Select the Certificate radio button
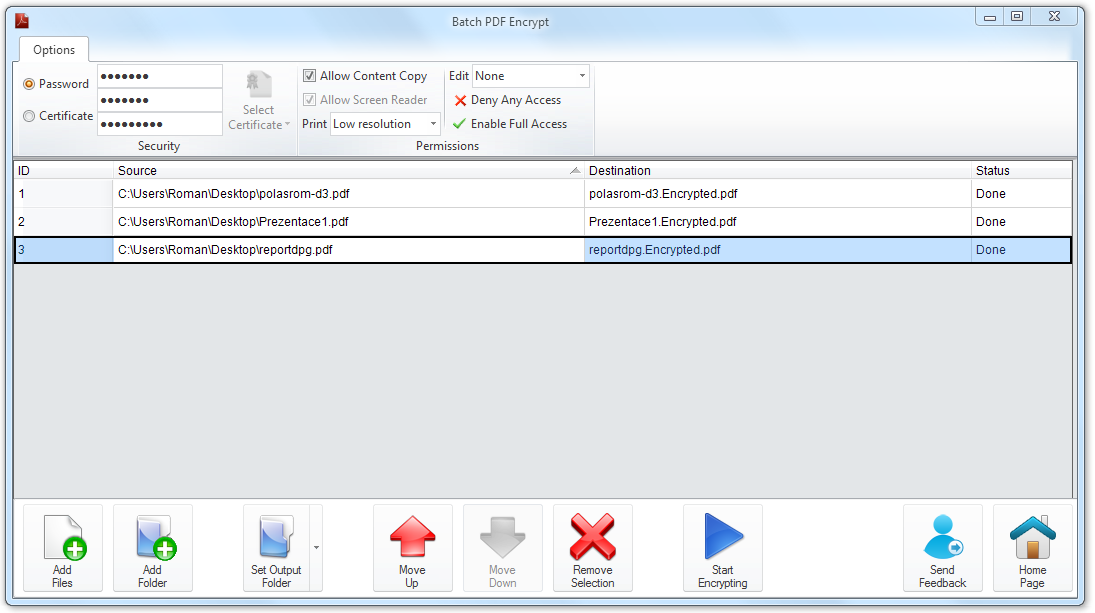This screenshot has width=1095, height=613. pos(29,116)
